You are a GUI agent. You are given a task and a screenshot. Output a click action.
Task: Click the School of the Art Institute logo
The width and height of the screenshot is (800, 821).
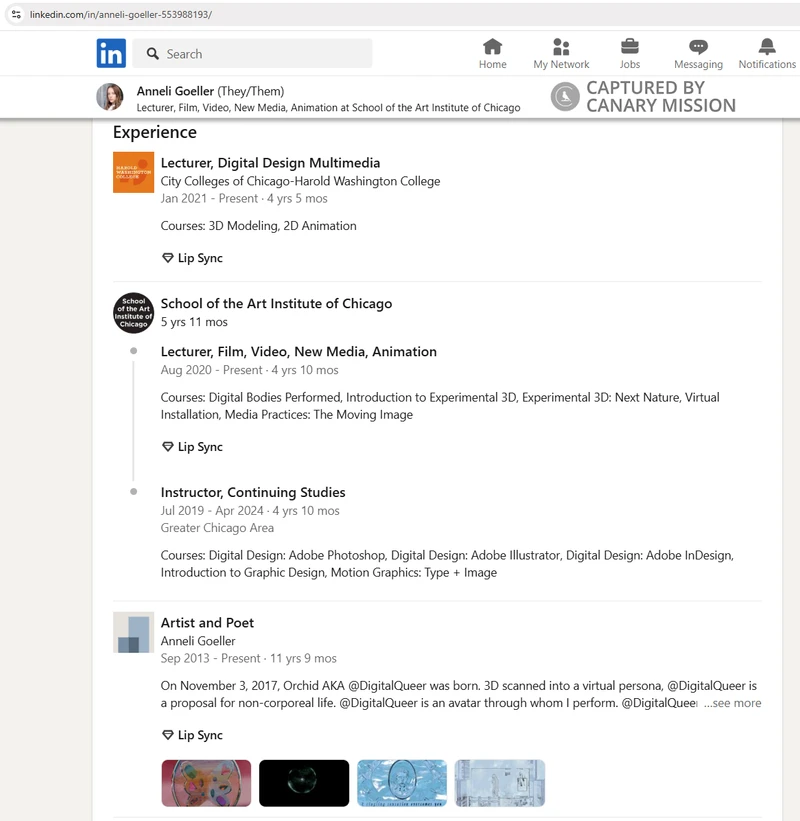tap(134, 313)
